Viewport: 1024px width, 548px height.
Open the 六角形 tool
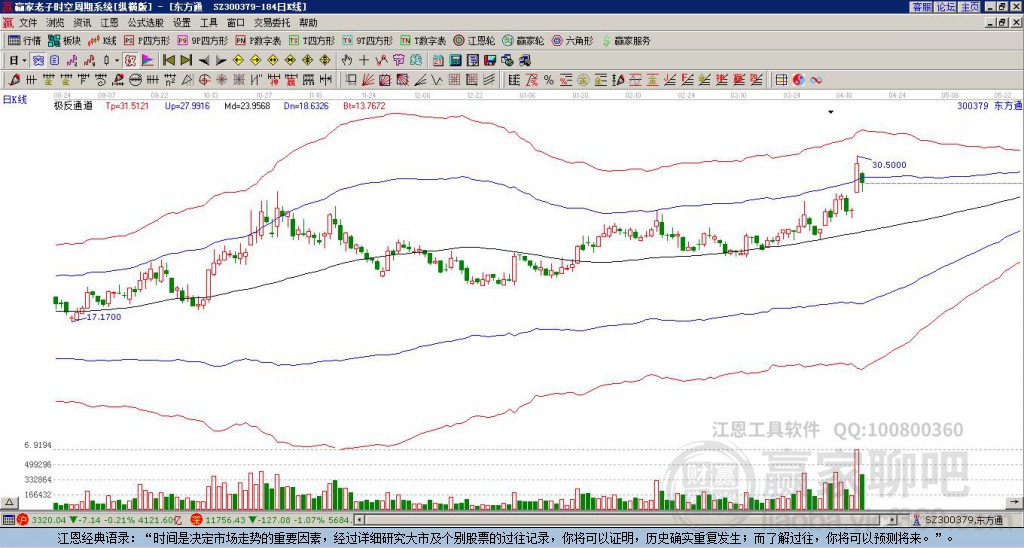(573, 40)
